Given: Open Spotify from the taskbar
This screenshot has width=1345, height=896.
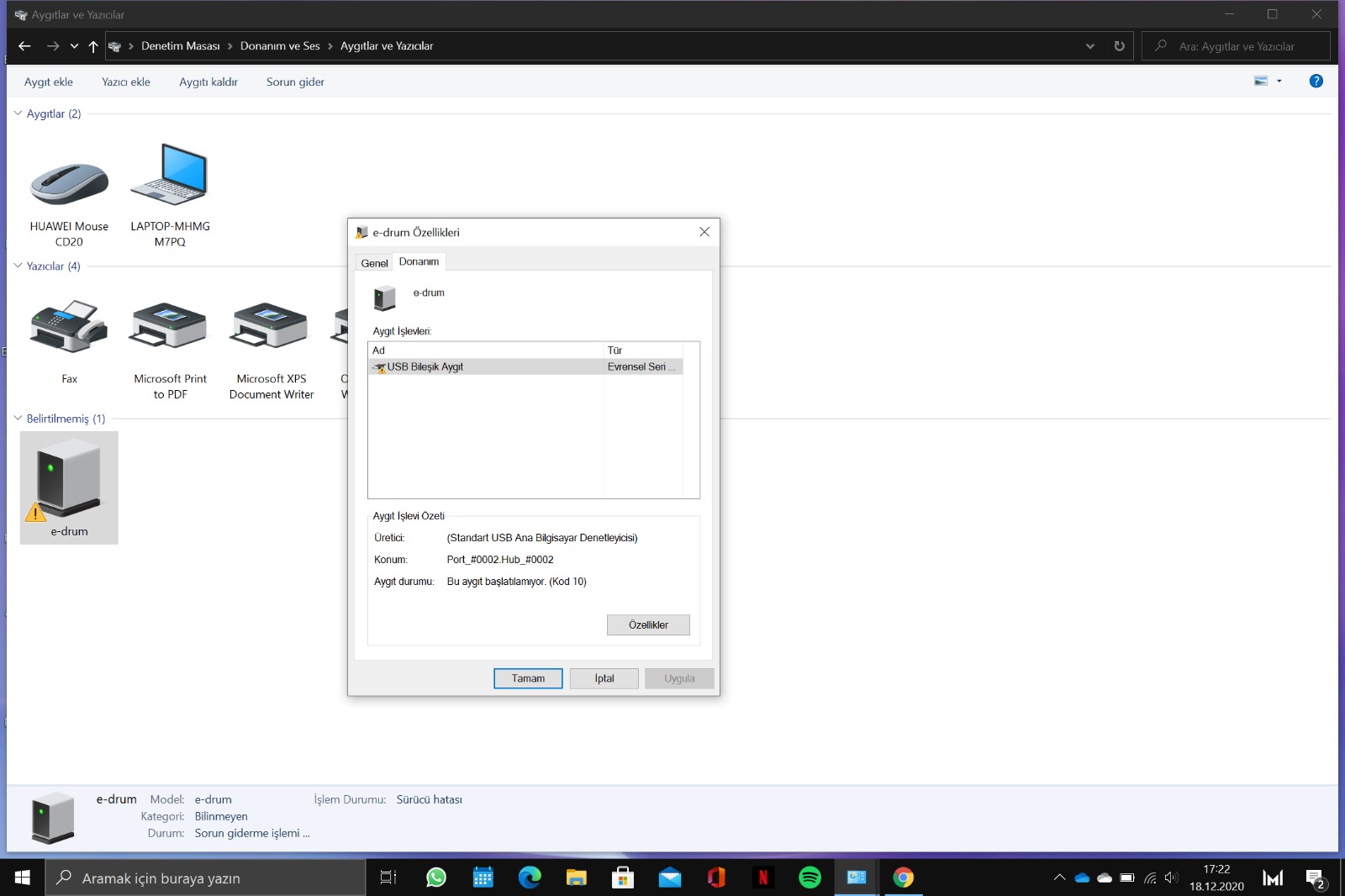Looking at the screenshot, I should pyautogui.click(x=810, y=878).
